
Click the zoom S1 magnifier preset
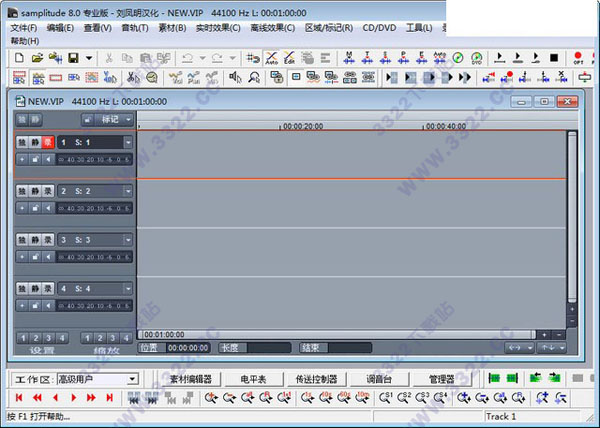385,398
